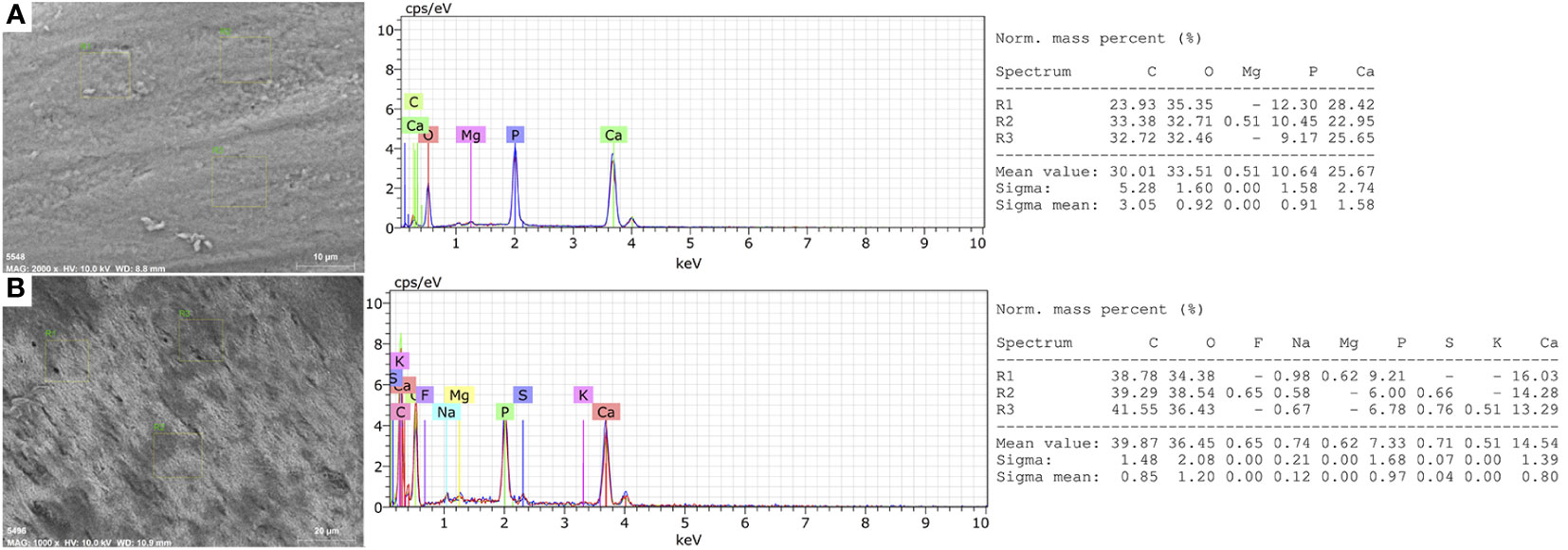Click the "Norm. mass percent (%)" heading of table A
The image size is (1568, 550).
[x=1098, y=38]
